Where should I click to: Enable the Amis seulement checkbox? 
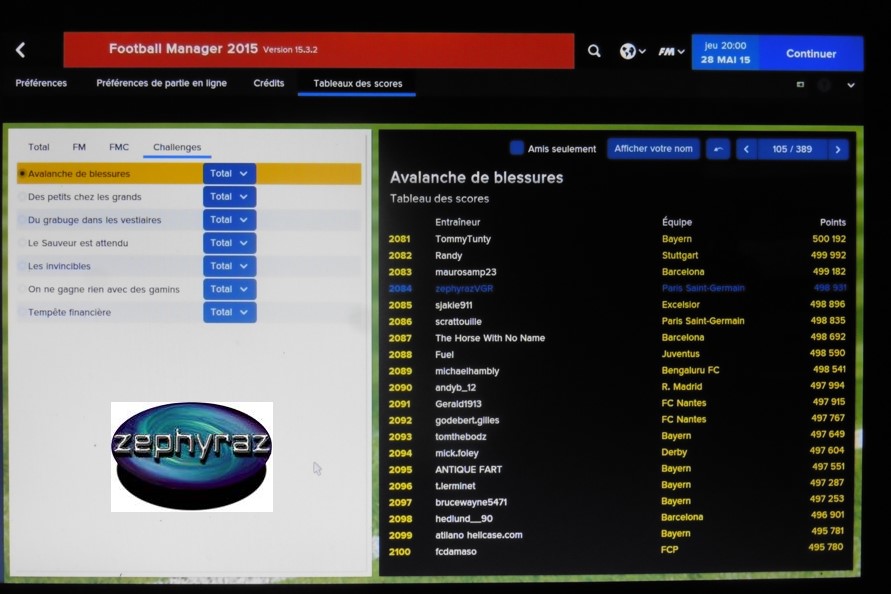pyautogui.click(x=516, y=148)
